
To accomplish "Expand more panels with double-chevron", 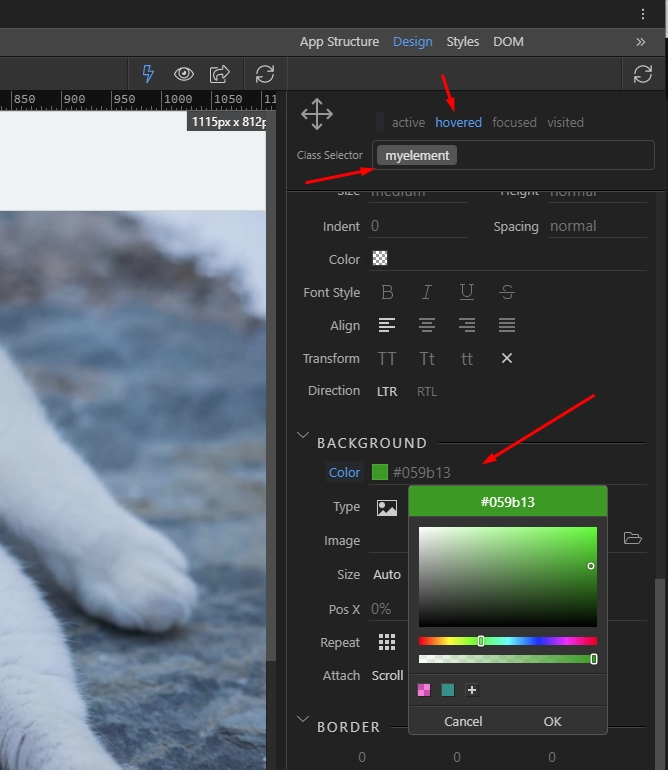I will pyautogui.click(x=640, y=42).
